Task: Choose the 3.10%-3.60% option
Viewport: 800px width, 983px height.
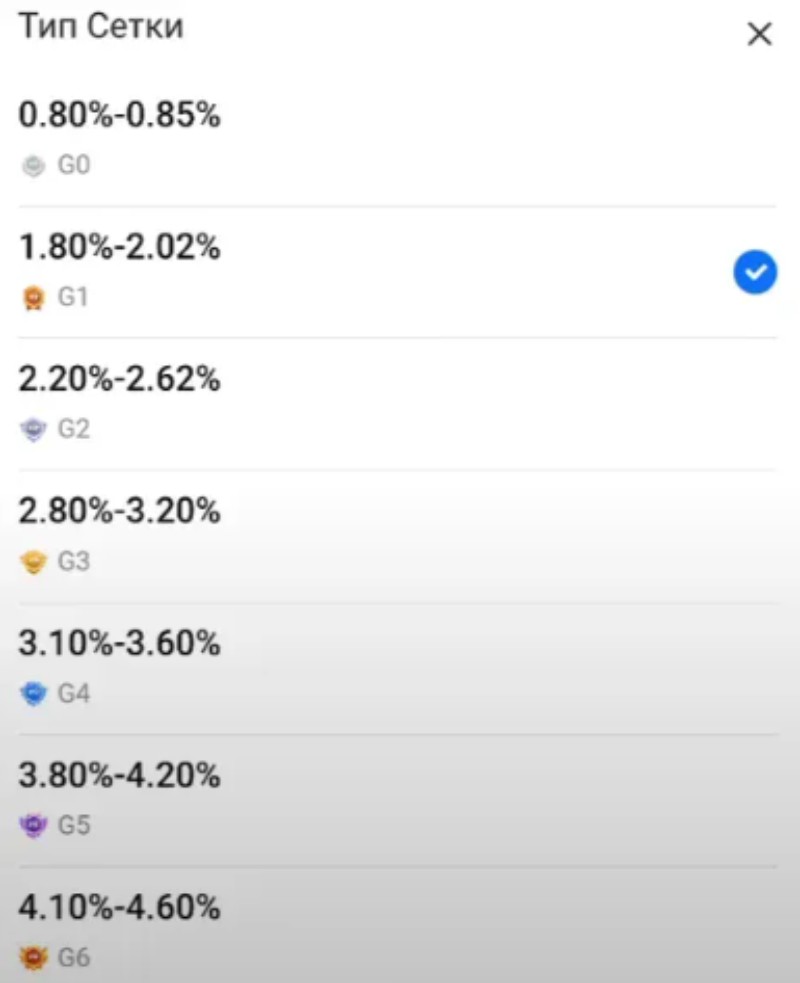Action: [x=120, y=644]
